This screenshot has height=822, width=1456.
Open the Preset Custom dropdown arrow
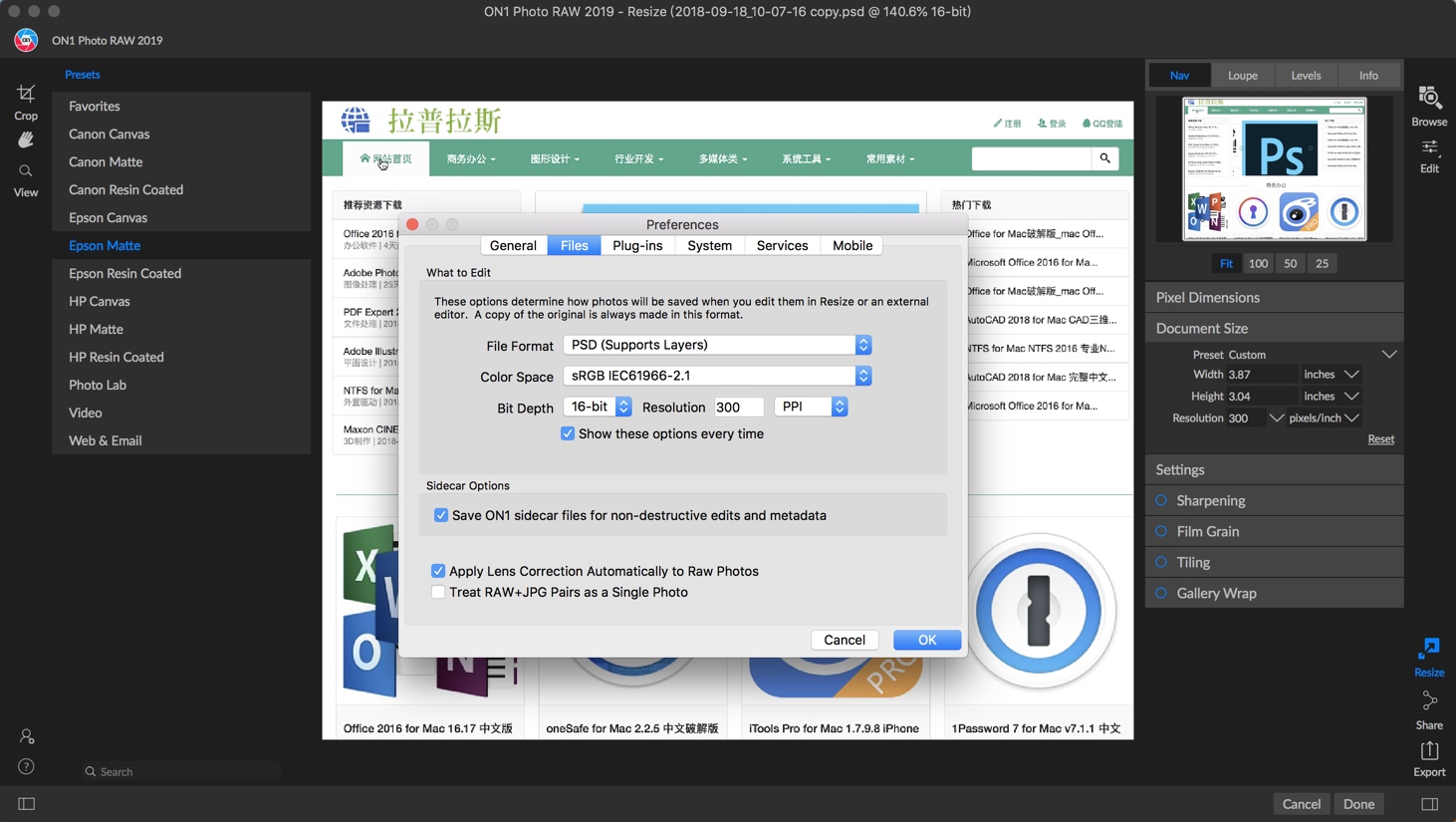click(1389, 355)
